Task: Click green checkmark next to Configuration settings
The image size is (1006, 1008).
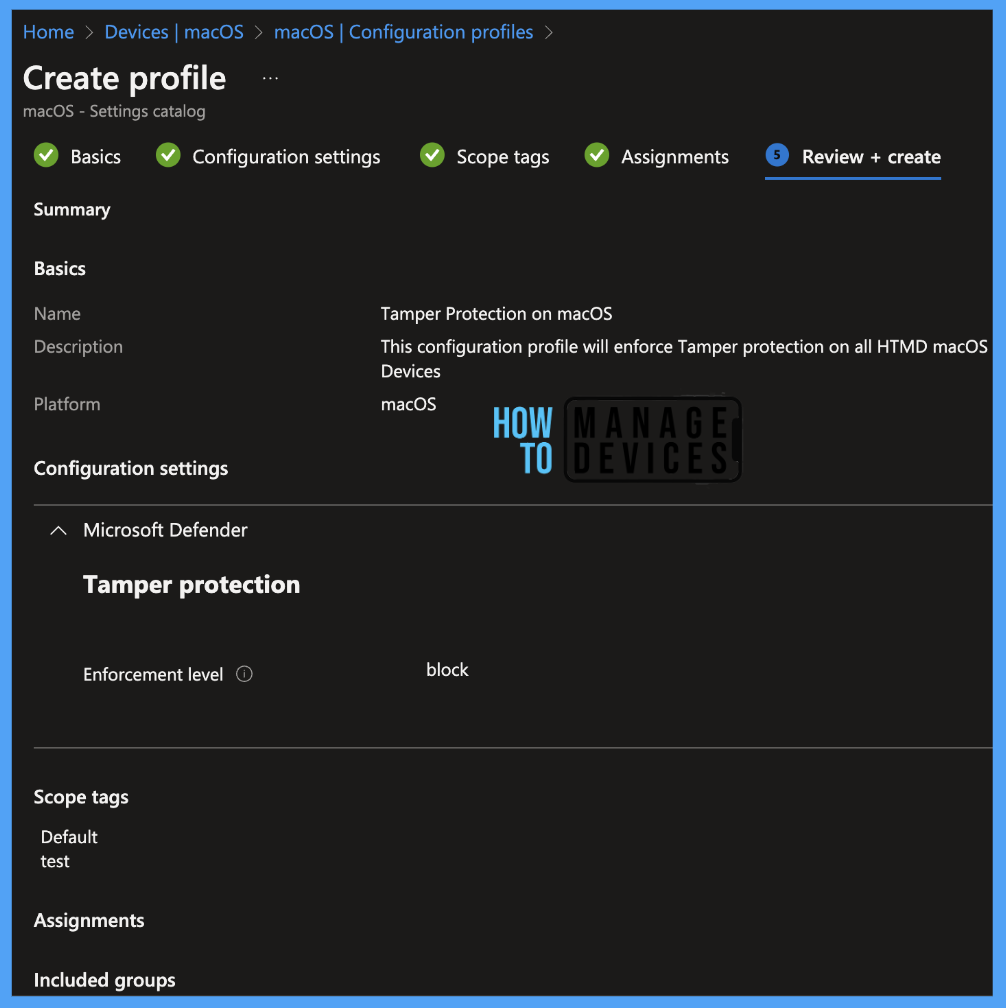Action: pyautogui.click(x=168, y=155)
